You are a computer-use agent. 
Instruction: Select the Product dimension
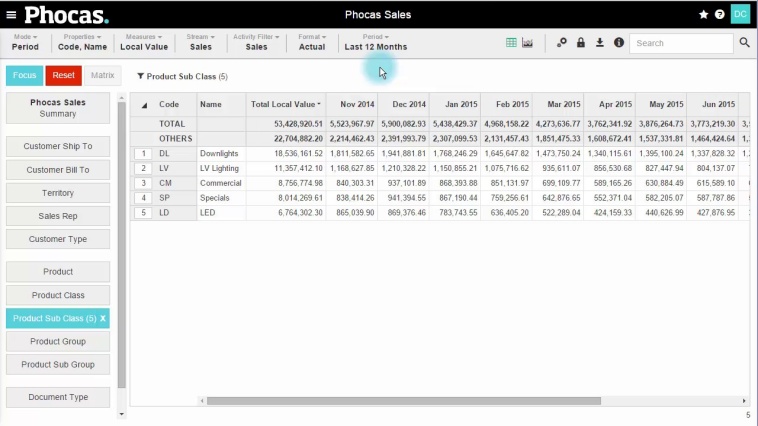click(x=58, y=272)
